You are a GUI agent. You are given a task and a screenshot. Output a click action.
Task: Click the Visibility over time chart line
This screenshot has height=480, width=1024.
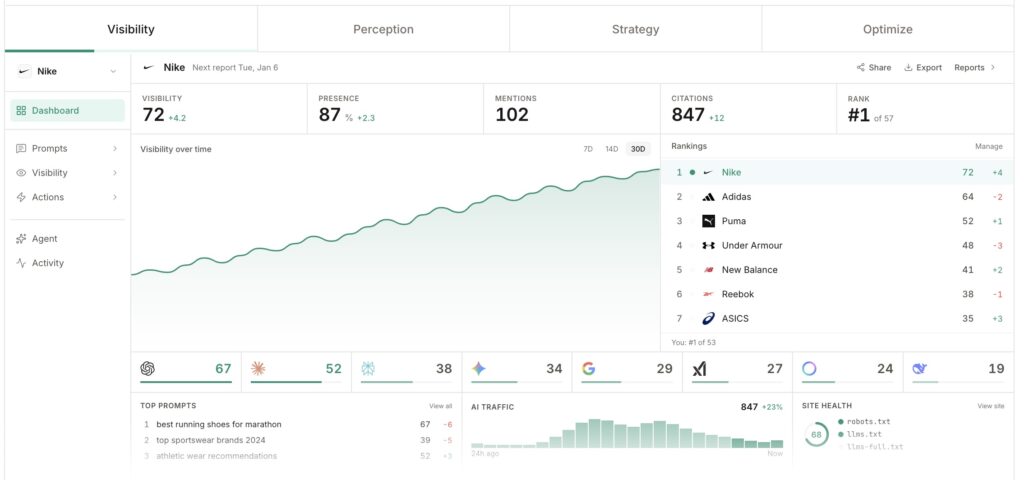pos(396,222)
